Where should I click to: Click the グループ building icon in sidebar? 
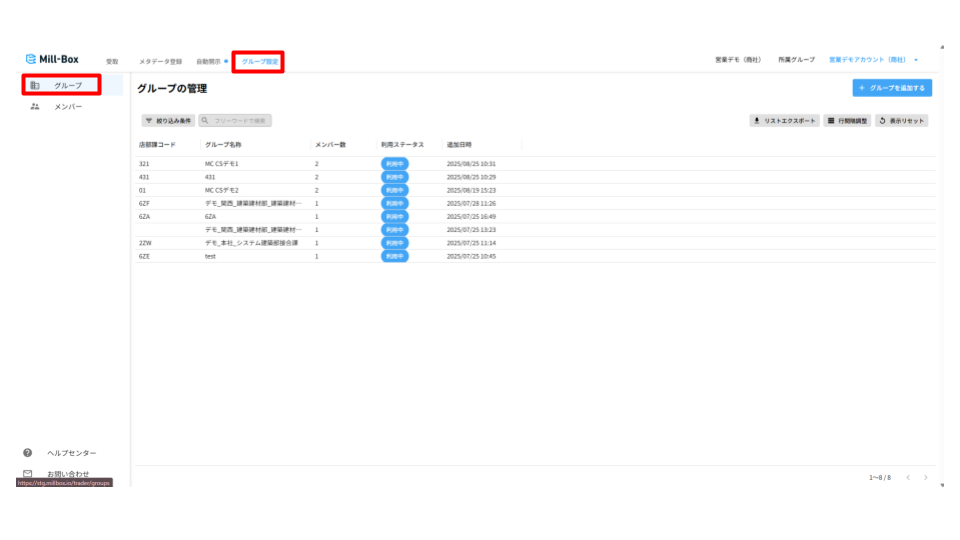click(35, 85)
